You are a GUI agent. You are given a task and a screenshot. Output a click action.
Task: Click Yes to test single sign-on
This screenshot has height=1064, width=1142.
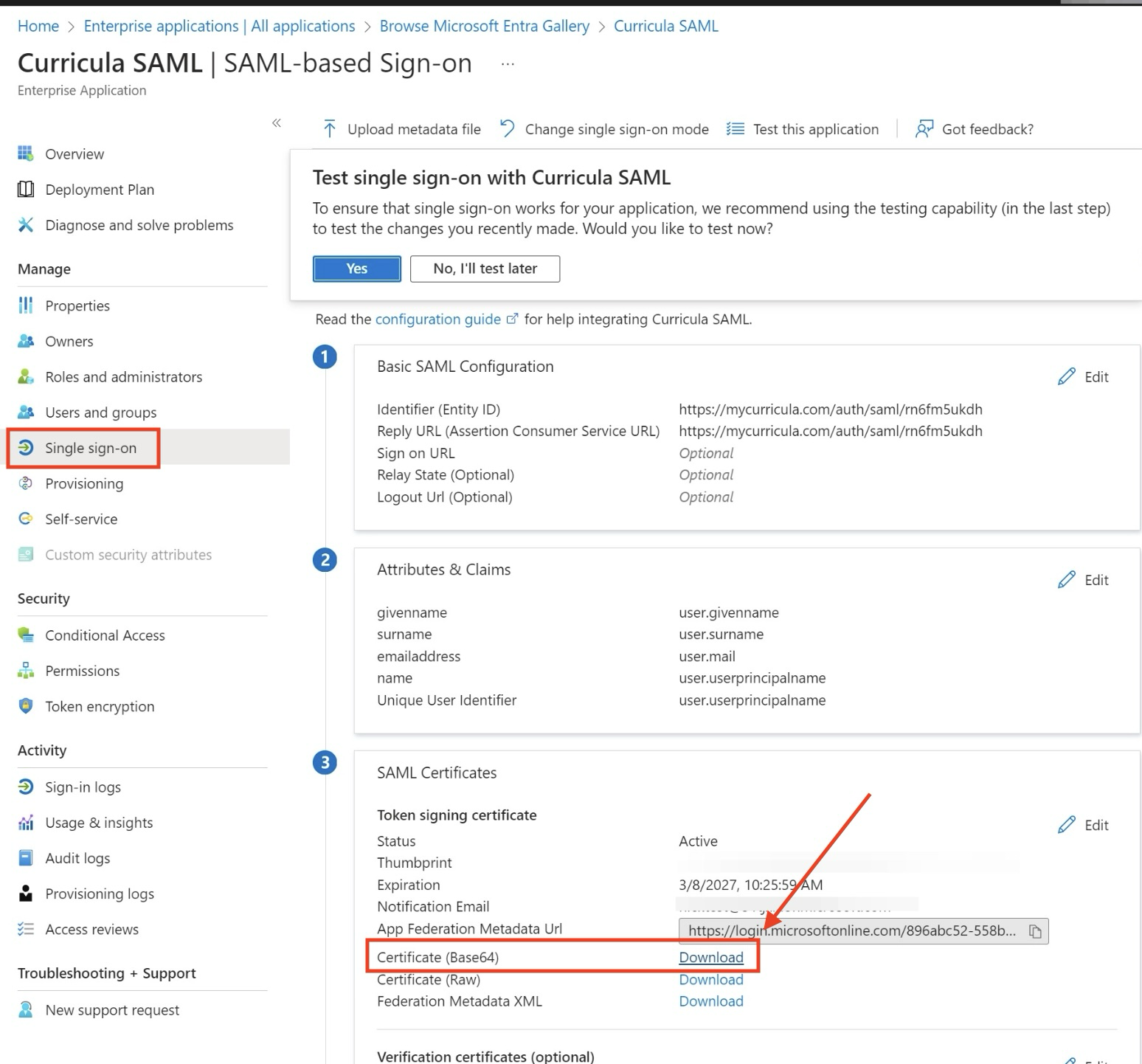click(x=357, y=269)
